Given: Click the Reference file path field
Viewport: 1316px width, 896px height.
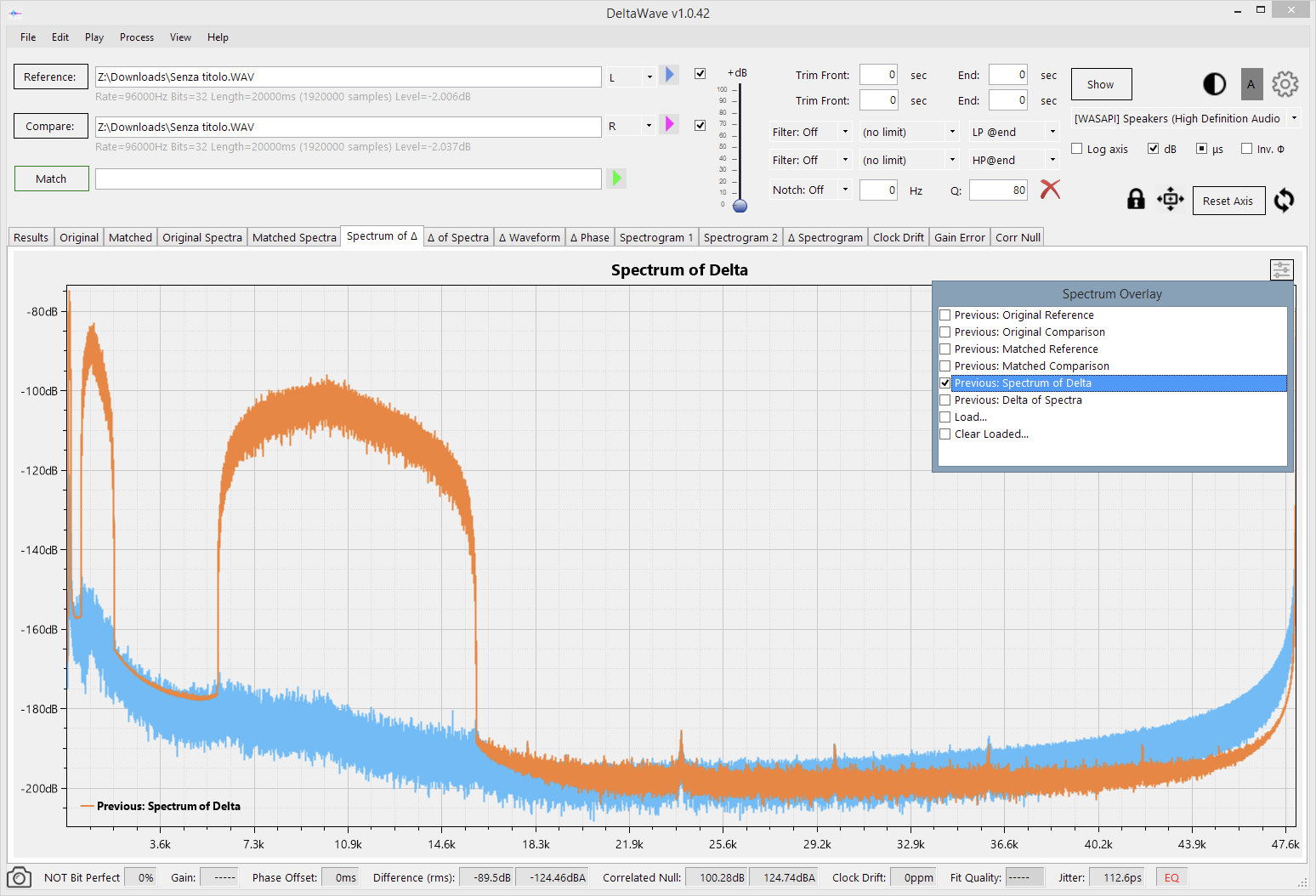Looking at the screenshot, I should (x=349, y=77).
